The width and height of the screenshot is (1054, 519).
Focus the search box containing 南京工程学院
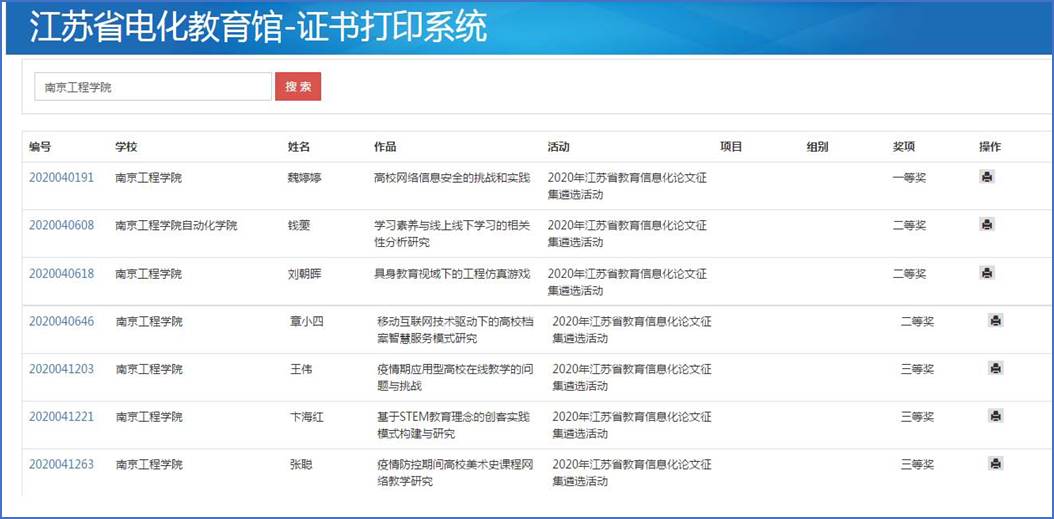pyautogui.click(x=153, y=87)
